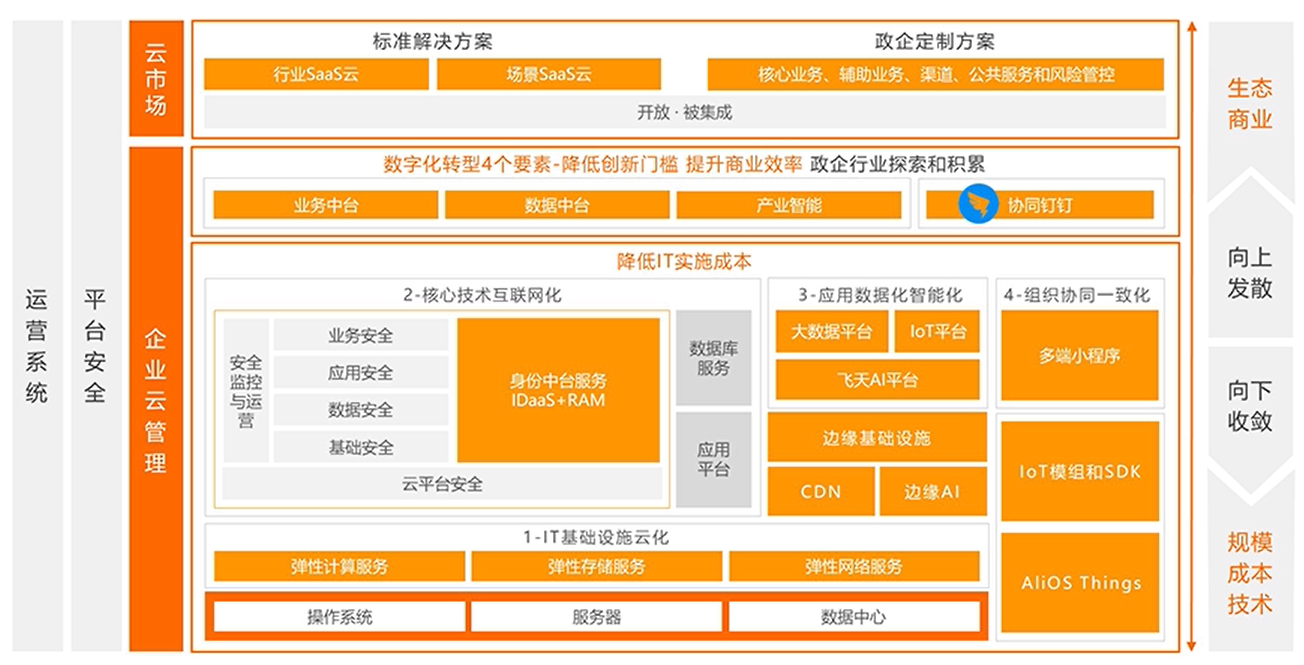Select the 产业智能 block
This screenshot has width=1304, height=665.
click(789, 205)
